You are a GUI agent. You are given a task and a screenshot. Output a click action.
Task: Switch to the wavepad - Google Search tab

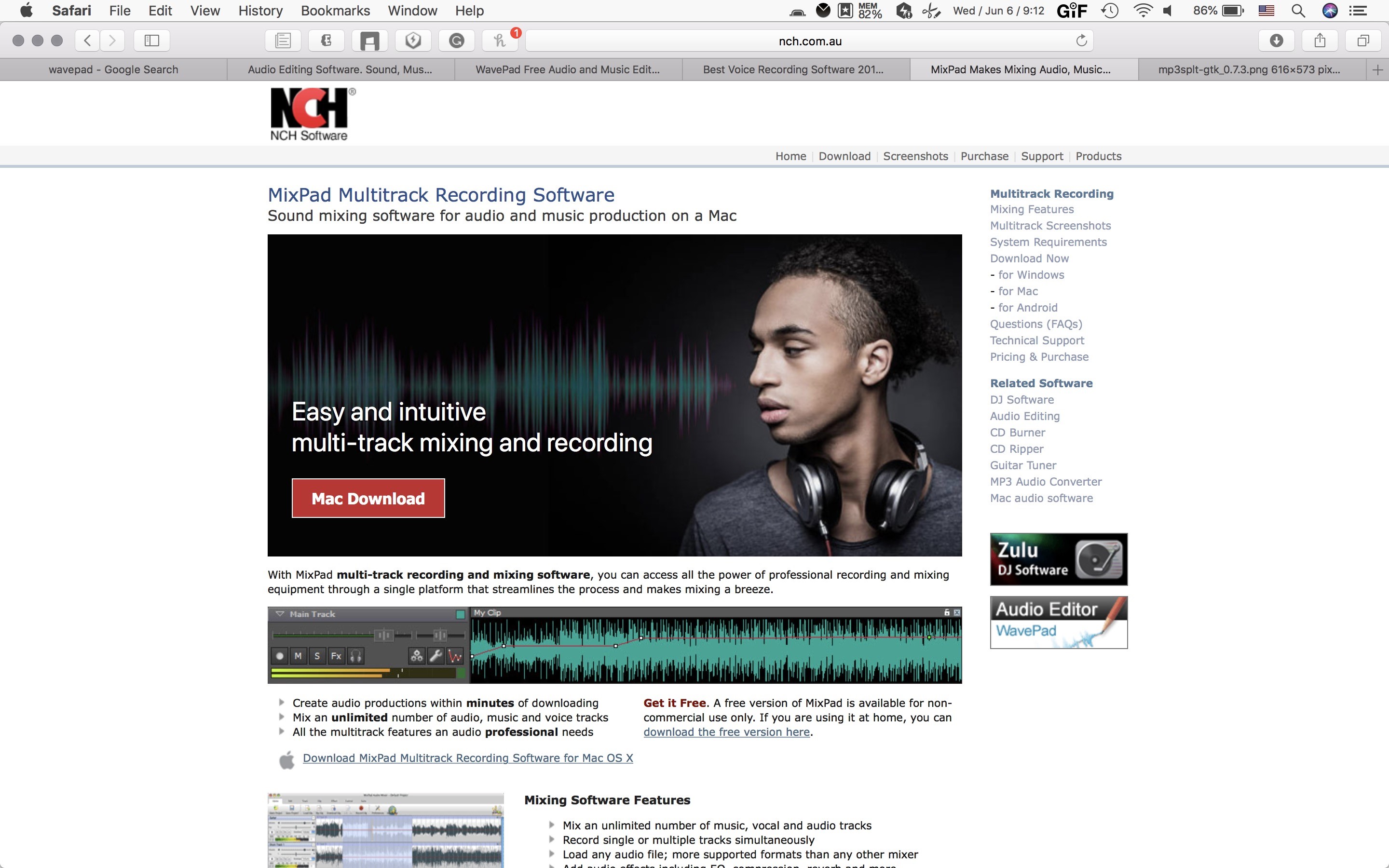(114, 70)
